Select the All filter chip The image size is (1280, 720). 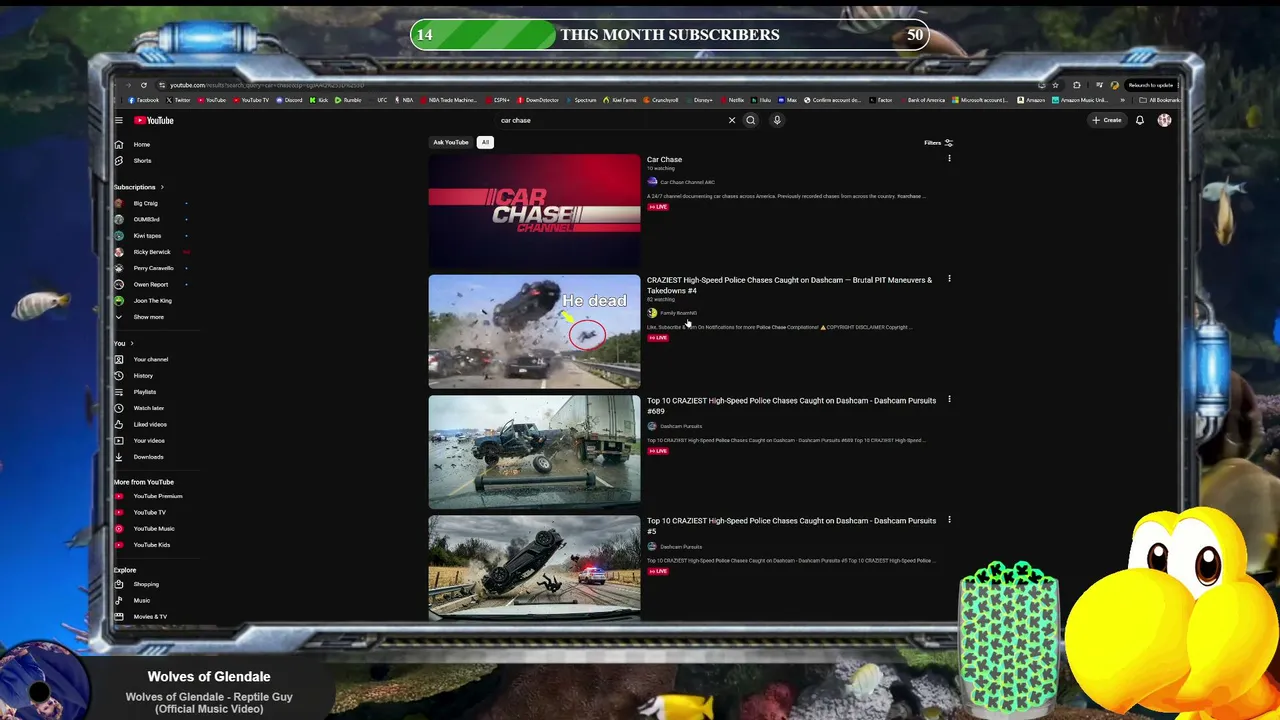tap(485, 142)
